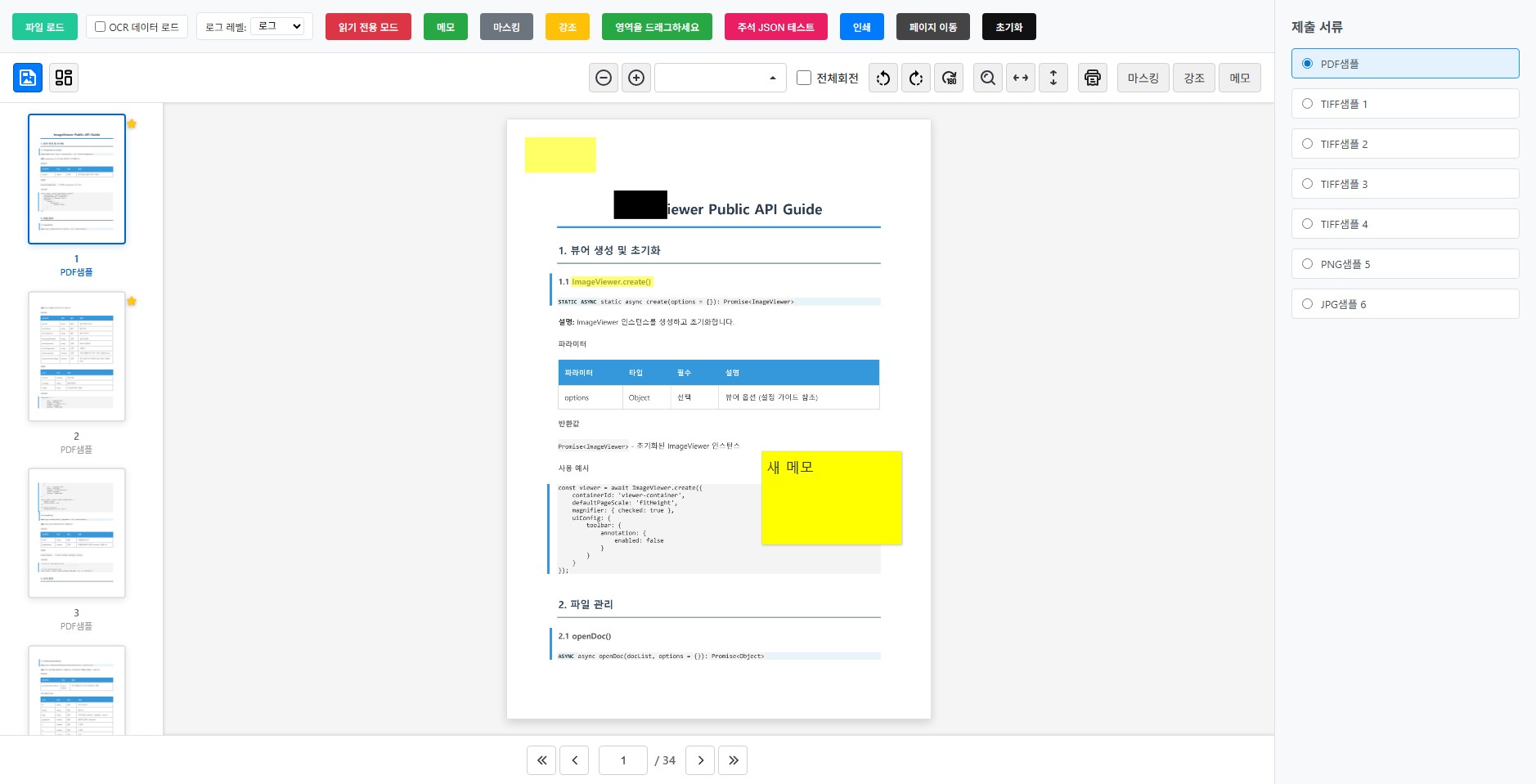The width and height of the screenshot is (1536, 784).
Task: Switch to thumbnail grid layout view
Action: (x=64, y=78)
